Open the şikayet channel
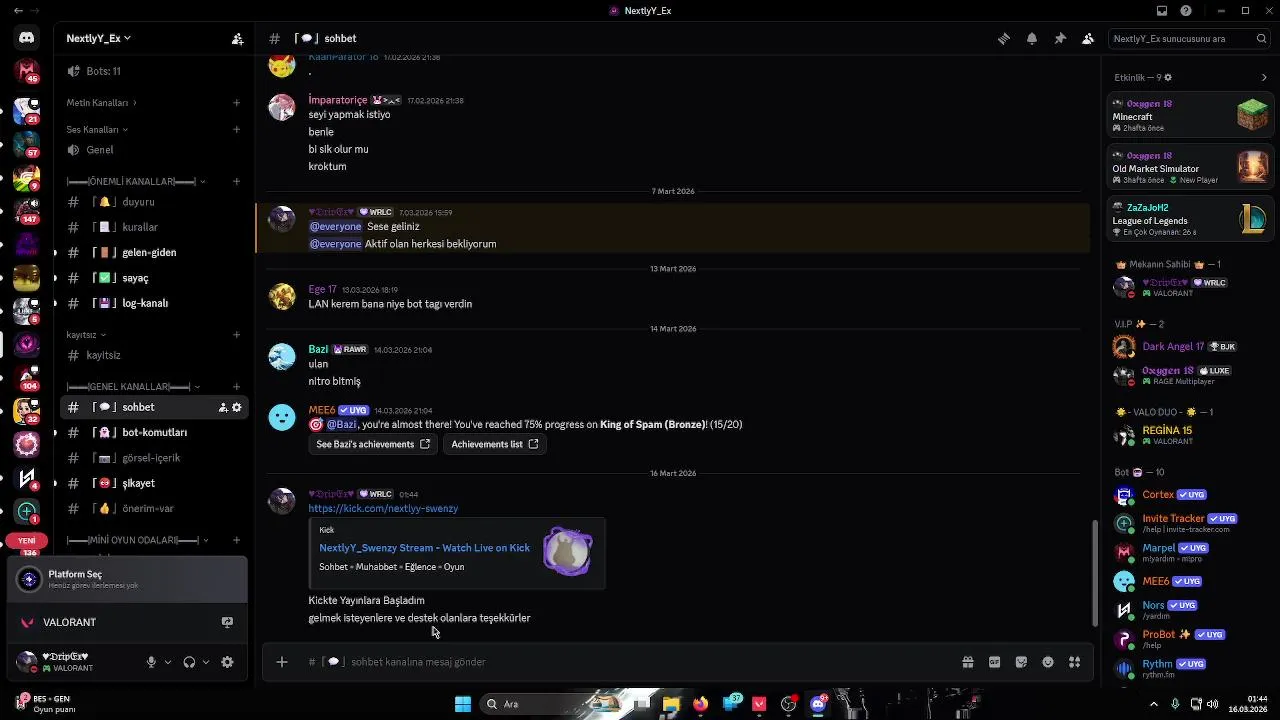 click(x=154, y=483)
